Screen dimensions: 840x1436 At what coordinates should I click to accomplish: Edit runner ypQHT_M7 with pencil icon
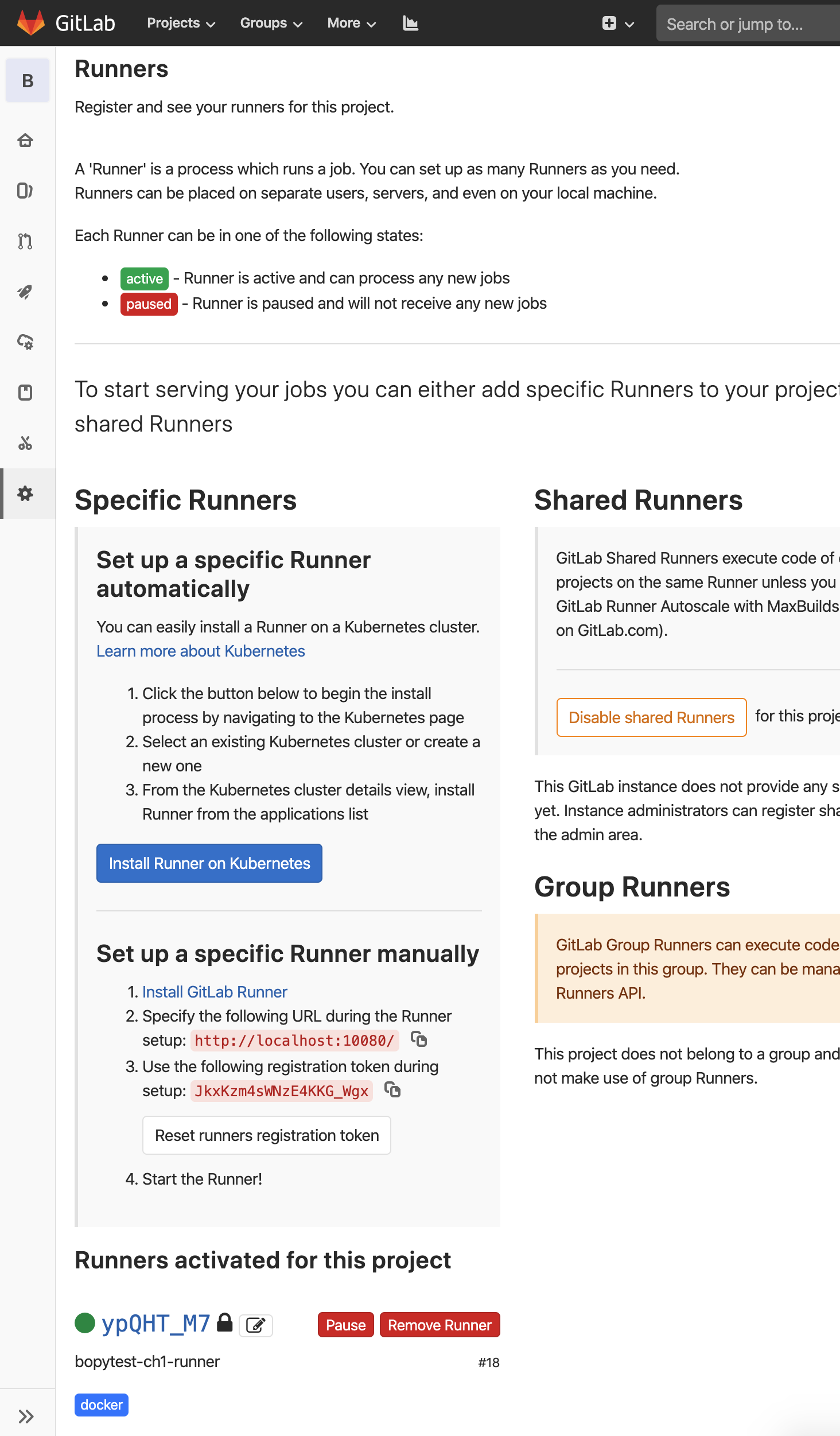[x=256, y=1325]
